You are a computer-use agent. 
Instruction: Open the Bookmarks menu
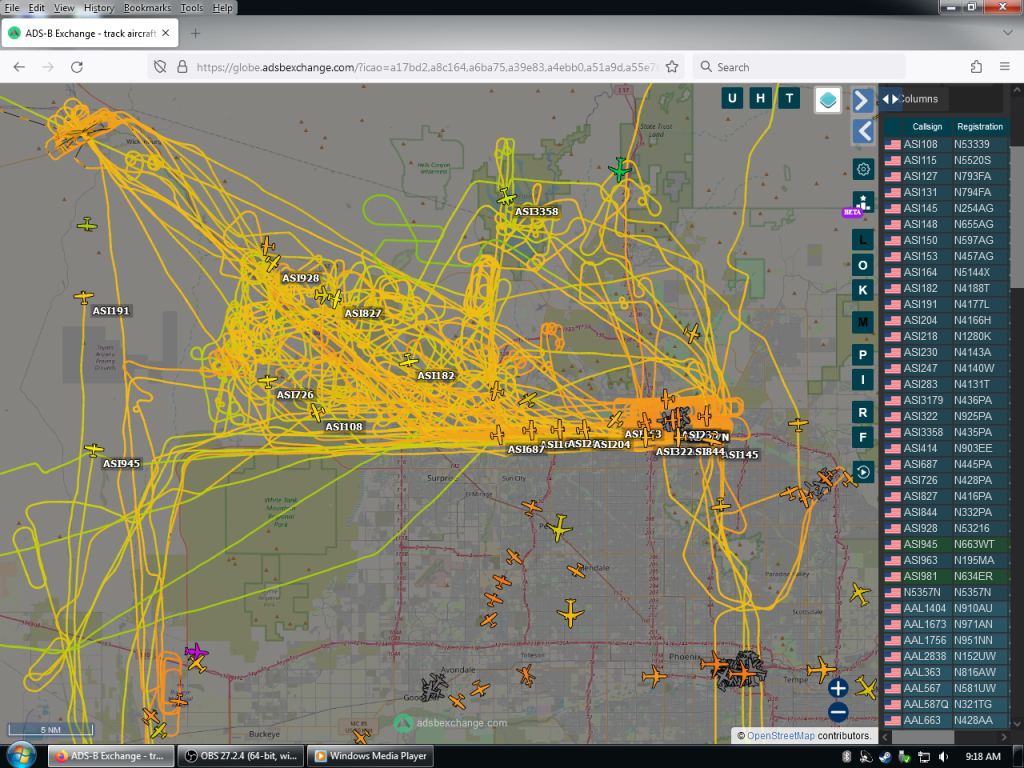(x=147, y=8)
